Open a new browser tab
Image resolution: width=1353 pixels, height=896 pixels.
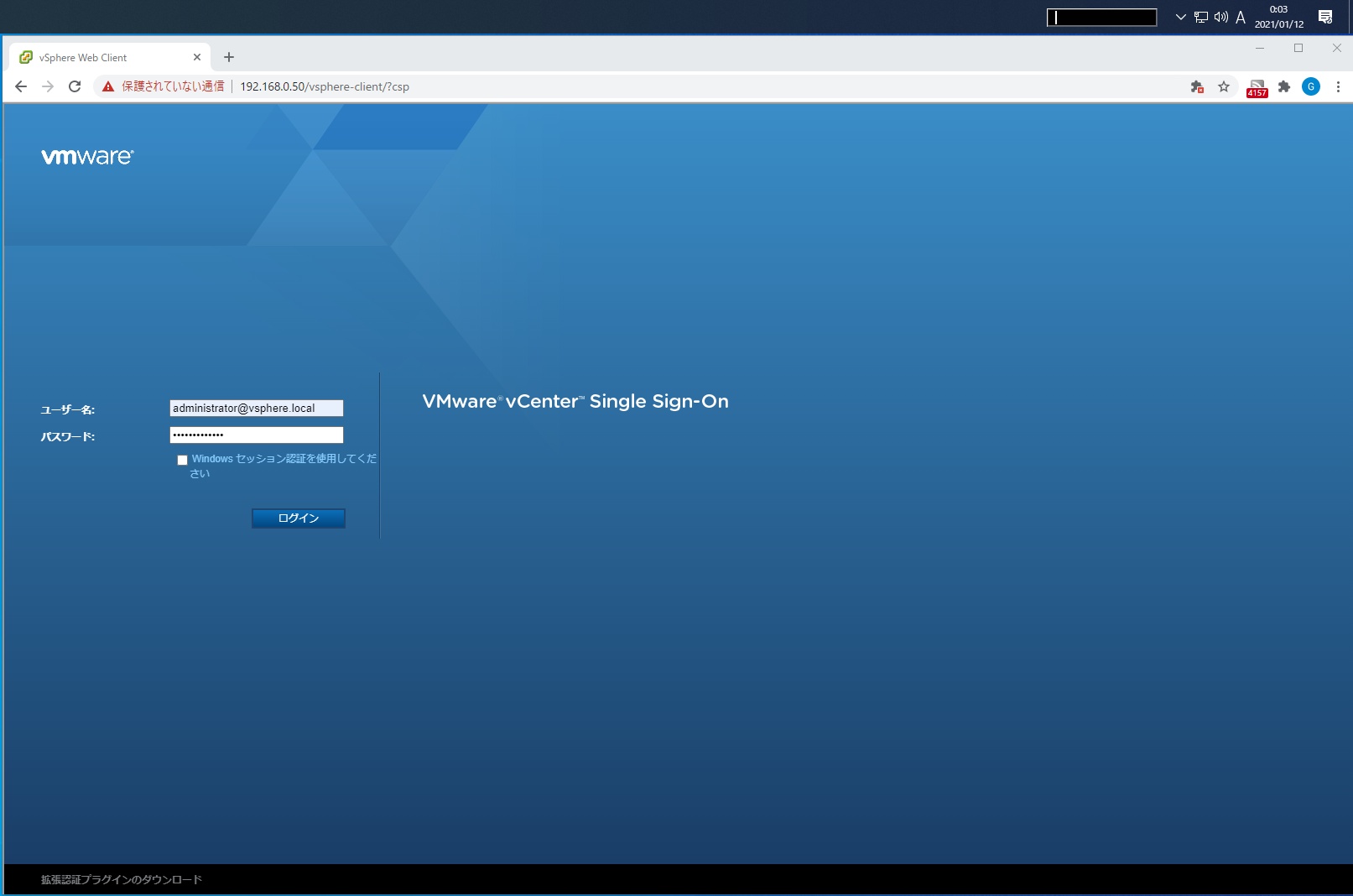click(229, 57)
